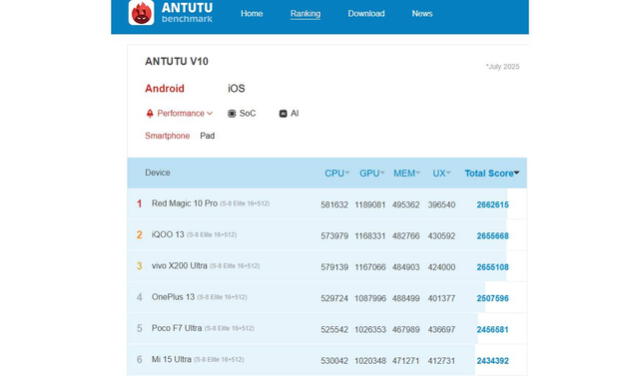
Task: Click the ANTUTU benchmark title text
Action: pos(187,13)
